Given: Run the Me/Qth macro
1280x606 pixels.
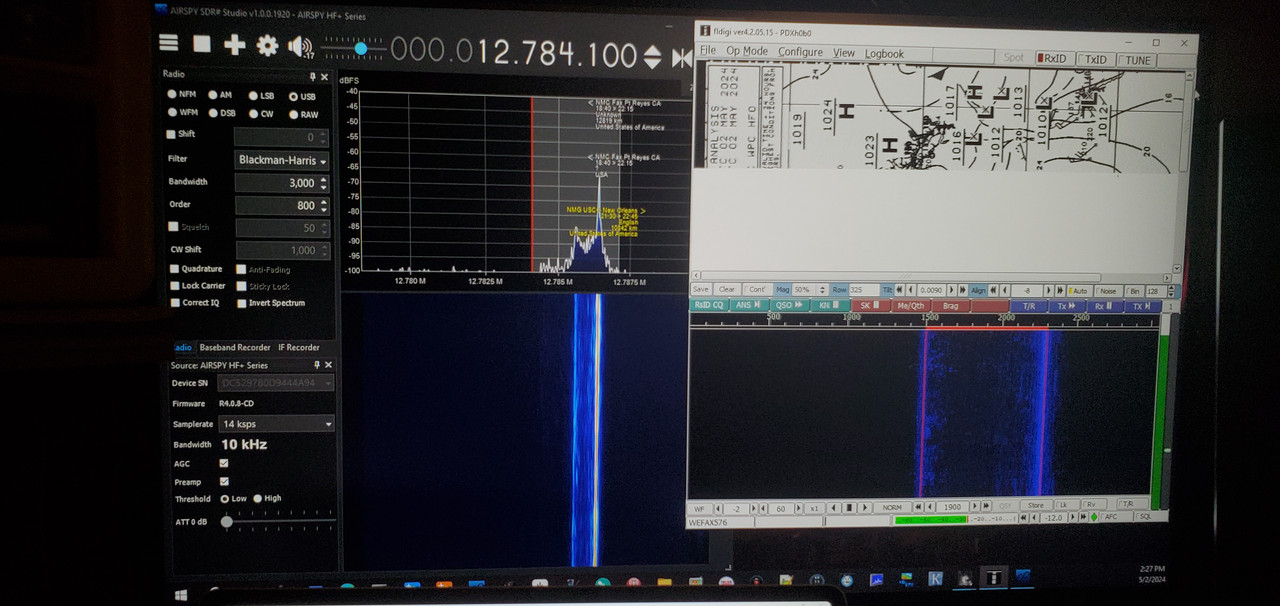Looking at the screenshot, I should pos(910,306).
